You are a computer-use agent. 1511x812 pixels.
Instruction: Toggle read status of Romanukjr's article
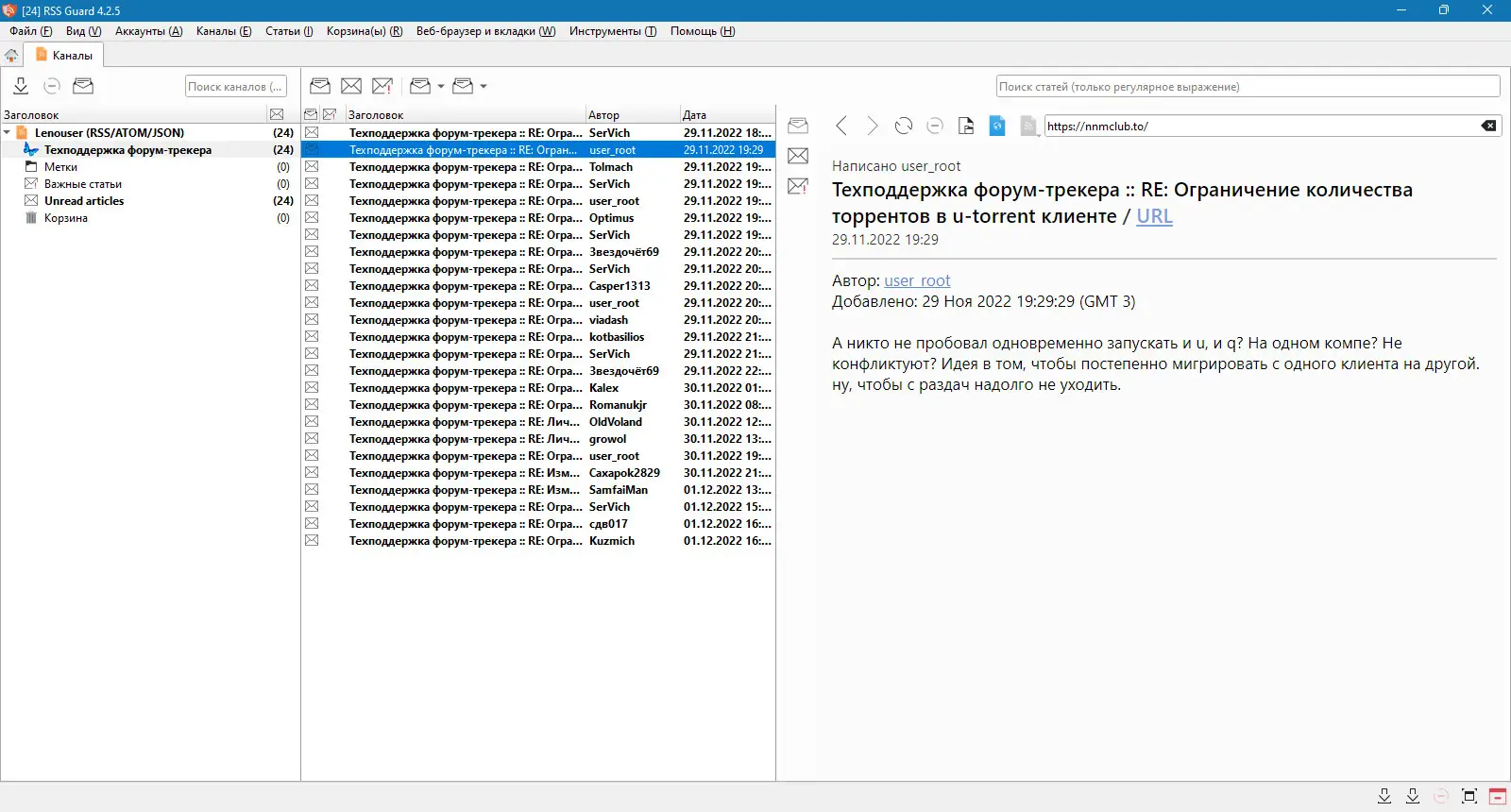tap(312, 405)
